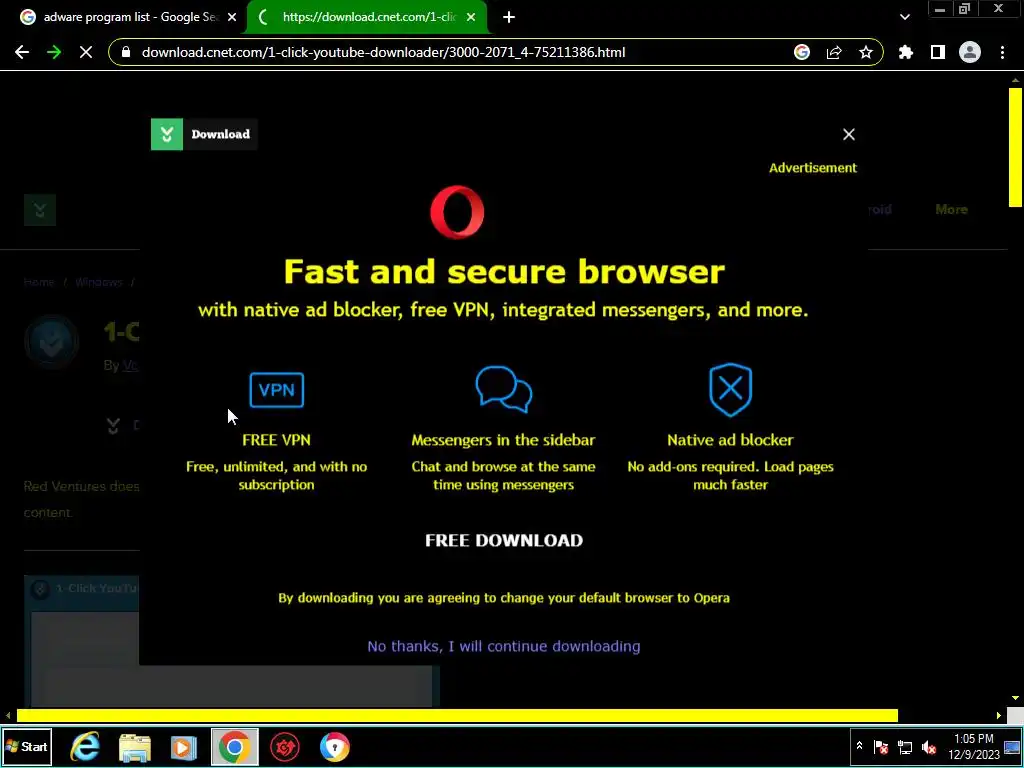Image resolution: width=1024 pixels, height=768 pixels.
Task: View site information lock icon
Action: tap(127, 52)
